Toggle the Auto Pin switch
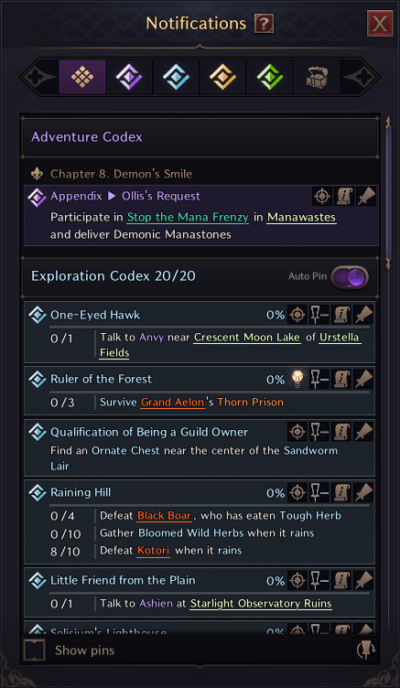The height and width of the screenshot is (688, 400). pos(350,277)
